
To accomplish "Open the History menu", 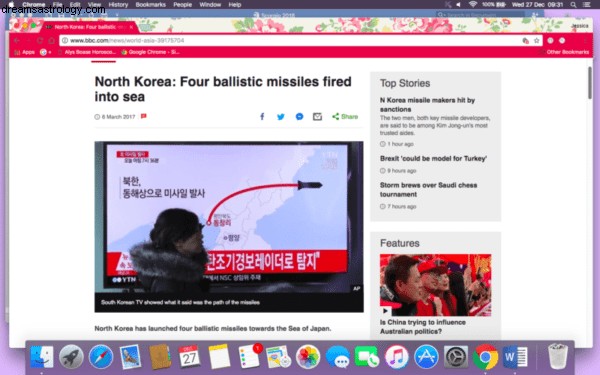I will [118, 5].
